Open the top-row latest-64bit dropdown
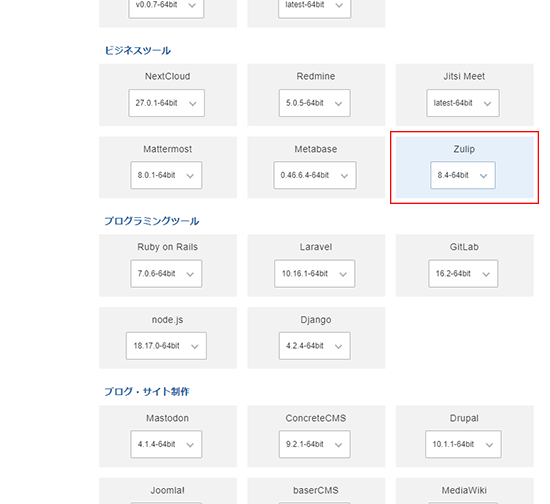This screenshot has height=504, width=550. tap(315, 6)
